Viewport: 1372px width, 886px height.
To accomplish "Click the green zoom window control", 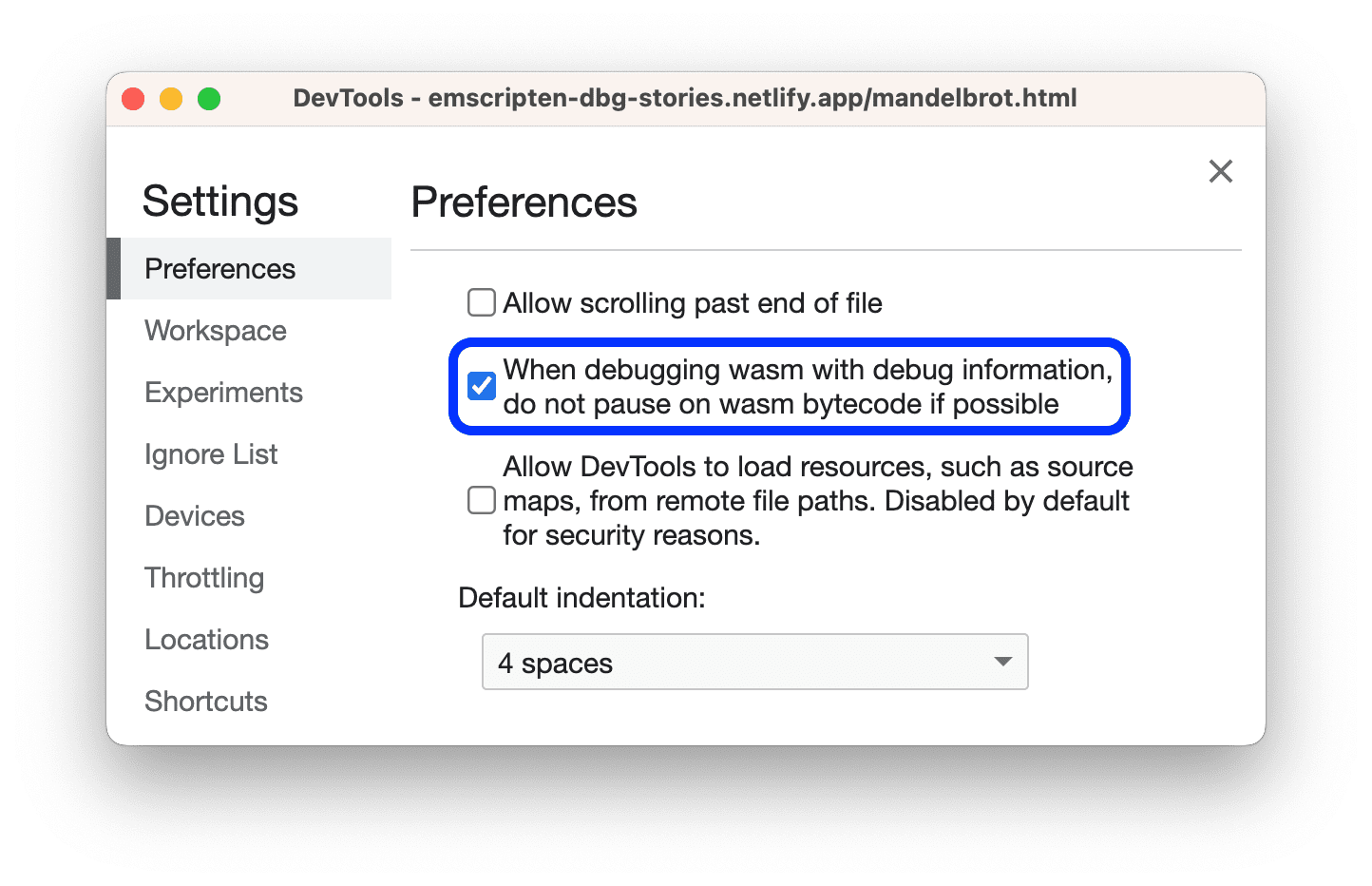I will pyautogui.click(x=208, y=98).
